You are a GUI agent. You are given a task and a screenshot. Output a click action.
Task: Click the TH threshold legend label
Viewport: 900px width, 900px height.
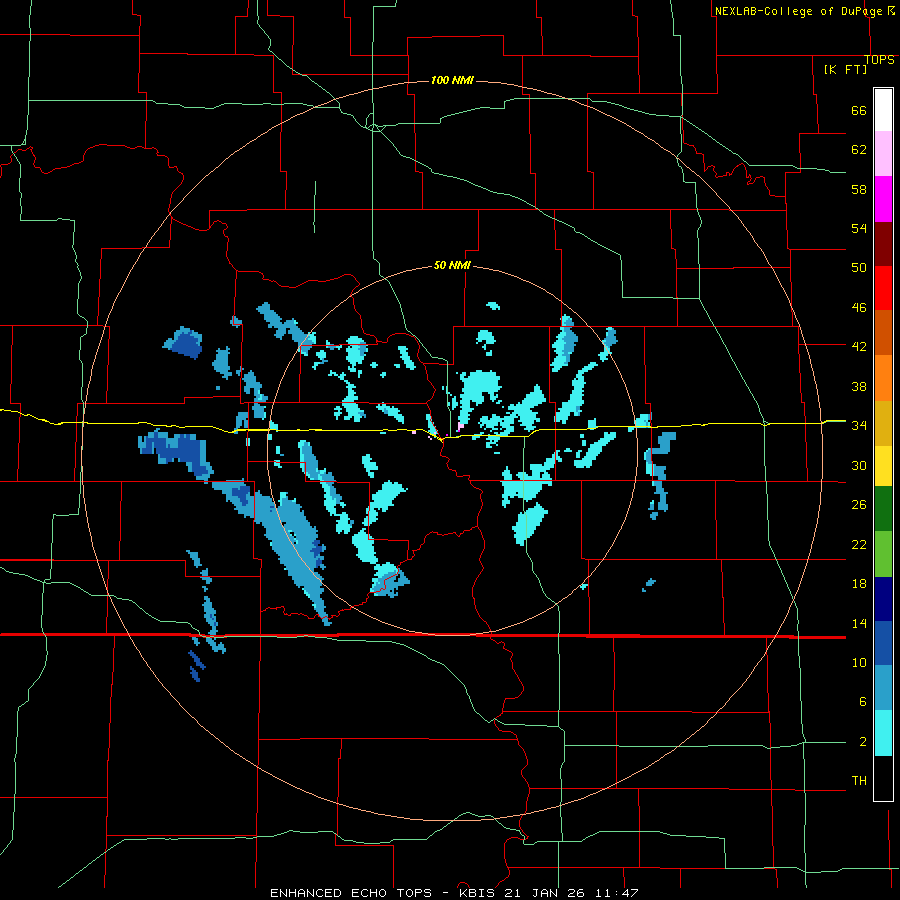[x=859, y=781]
